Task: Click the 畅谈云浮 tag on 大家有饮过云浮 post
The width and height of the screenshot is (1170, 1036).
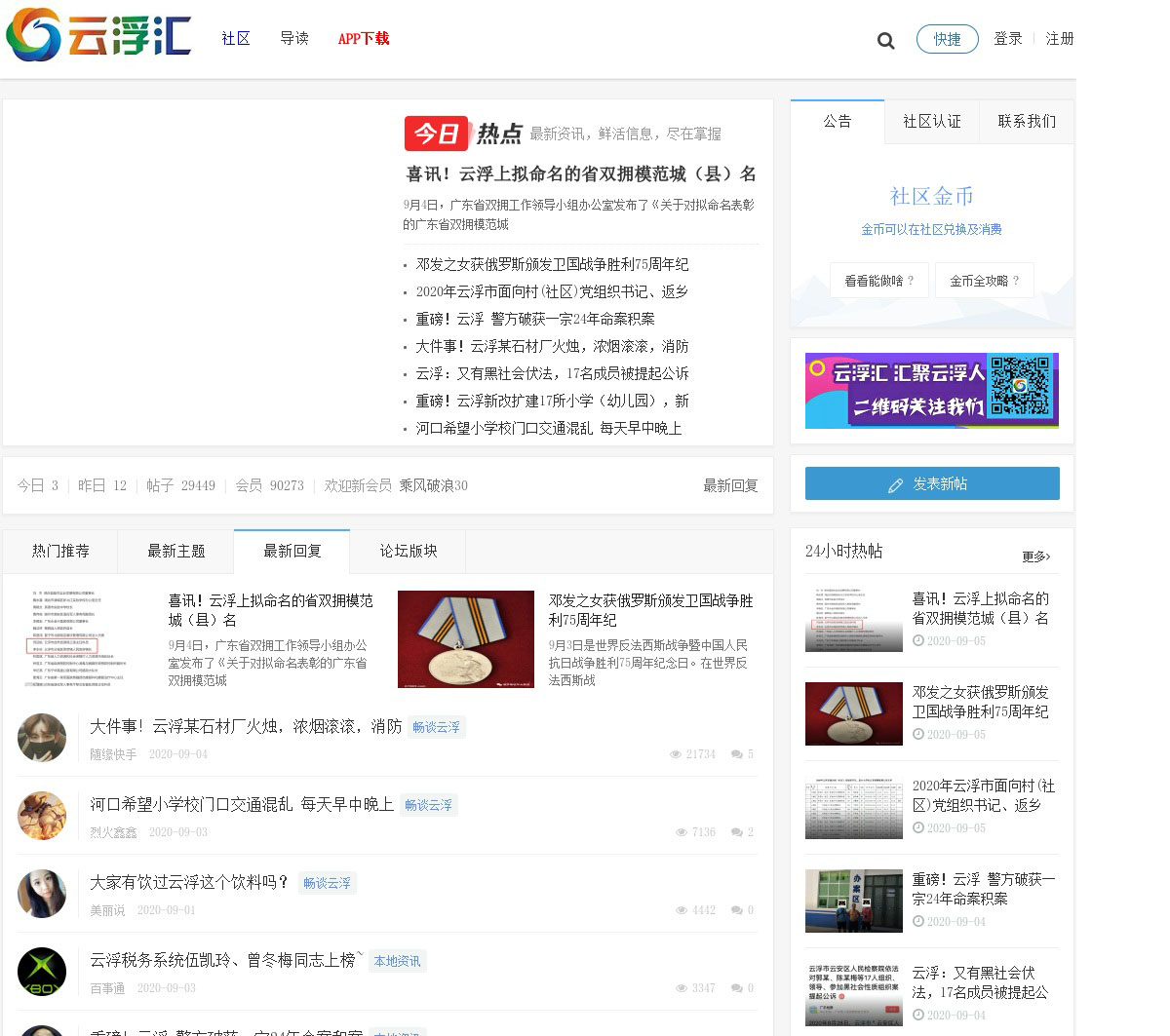Action: [x=327, y=883]
